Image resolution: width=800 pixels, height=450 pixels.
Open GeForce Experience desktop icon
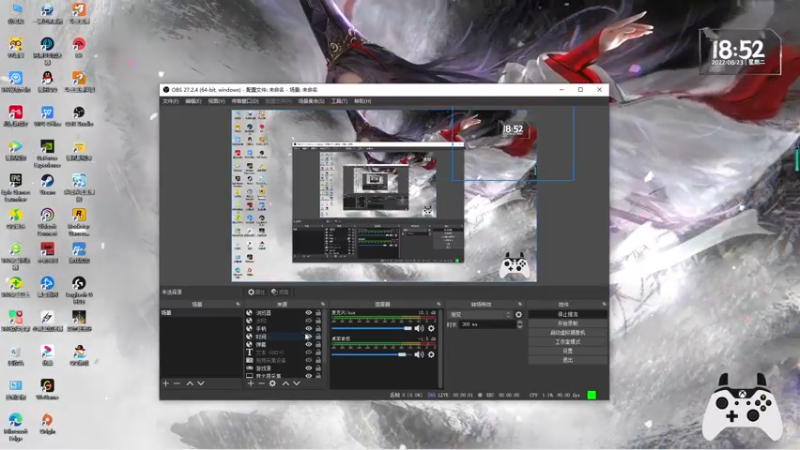pyautogui.click(x=47, y=153)
